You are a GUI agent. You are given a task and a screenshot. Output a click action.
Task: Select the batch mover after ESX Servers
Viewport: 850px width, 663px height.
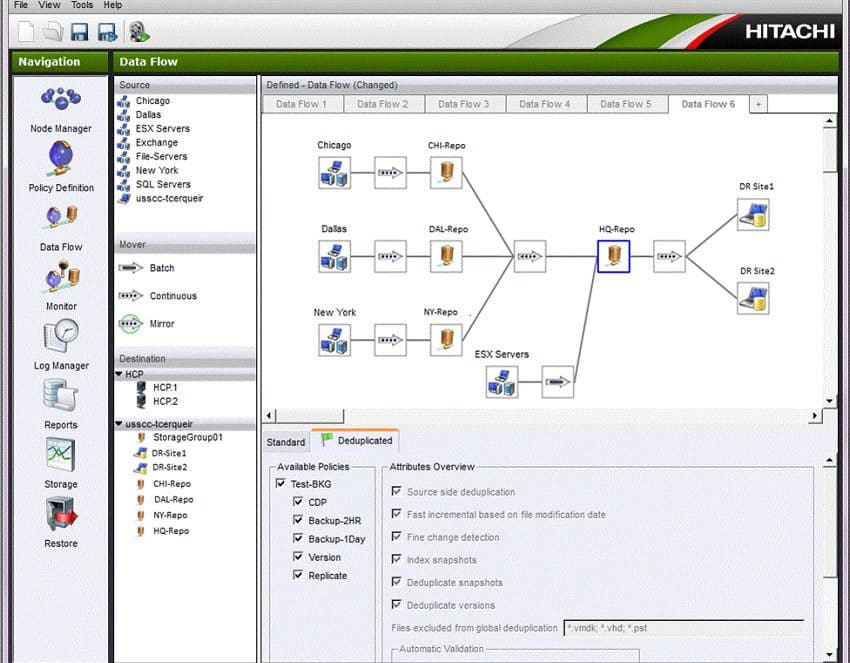point(558,382)
